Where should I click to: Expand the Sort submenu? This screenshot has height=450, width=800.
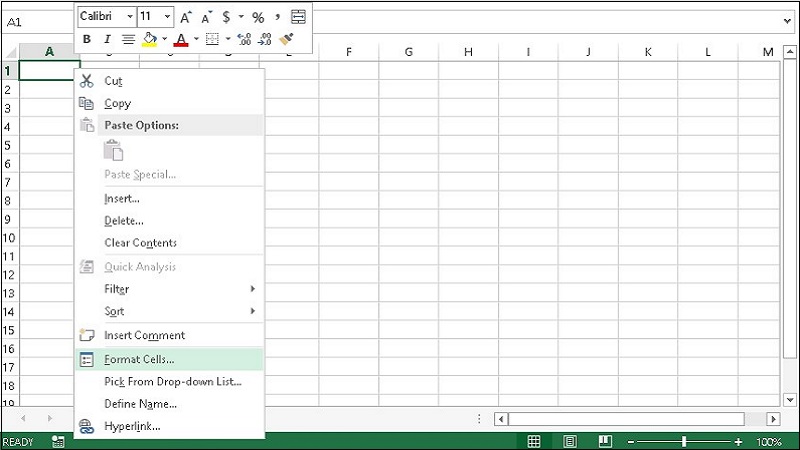coord(169,311)
